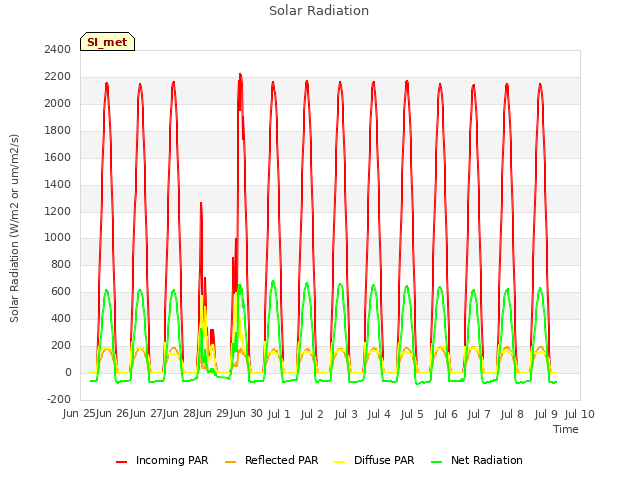
Task: Click the Jul 1 x-axis tick label
Action: [x=279, y=414]
